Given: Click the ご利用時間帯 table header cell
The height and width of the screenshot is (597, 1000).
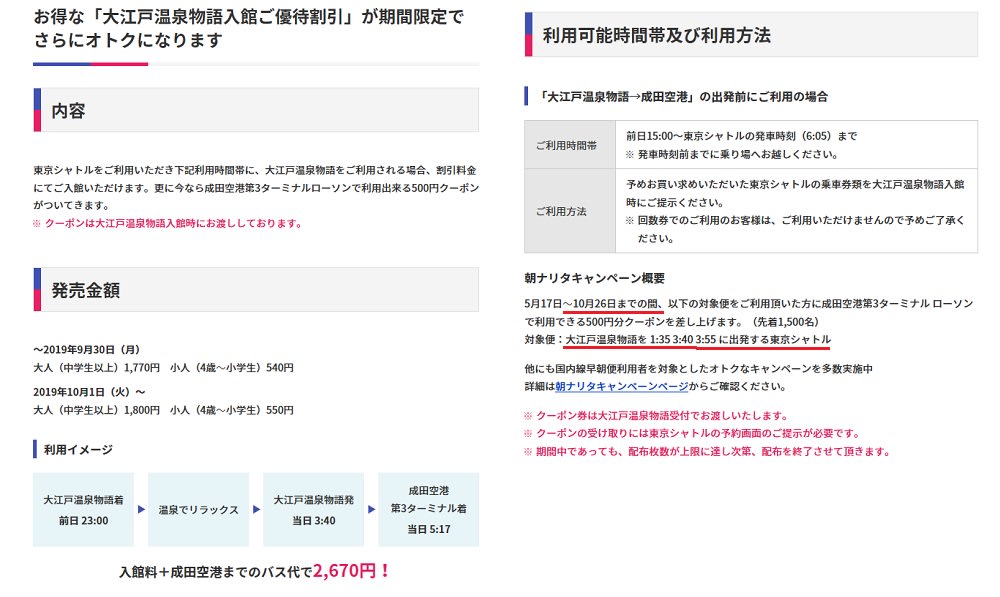Looking at the screenshot, I should [570, 145].
